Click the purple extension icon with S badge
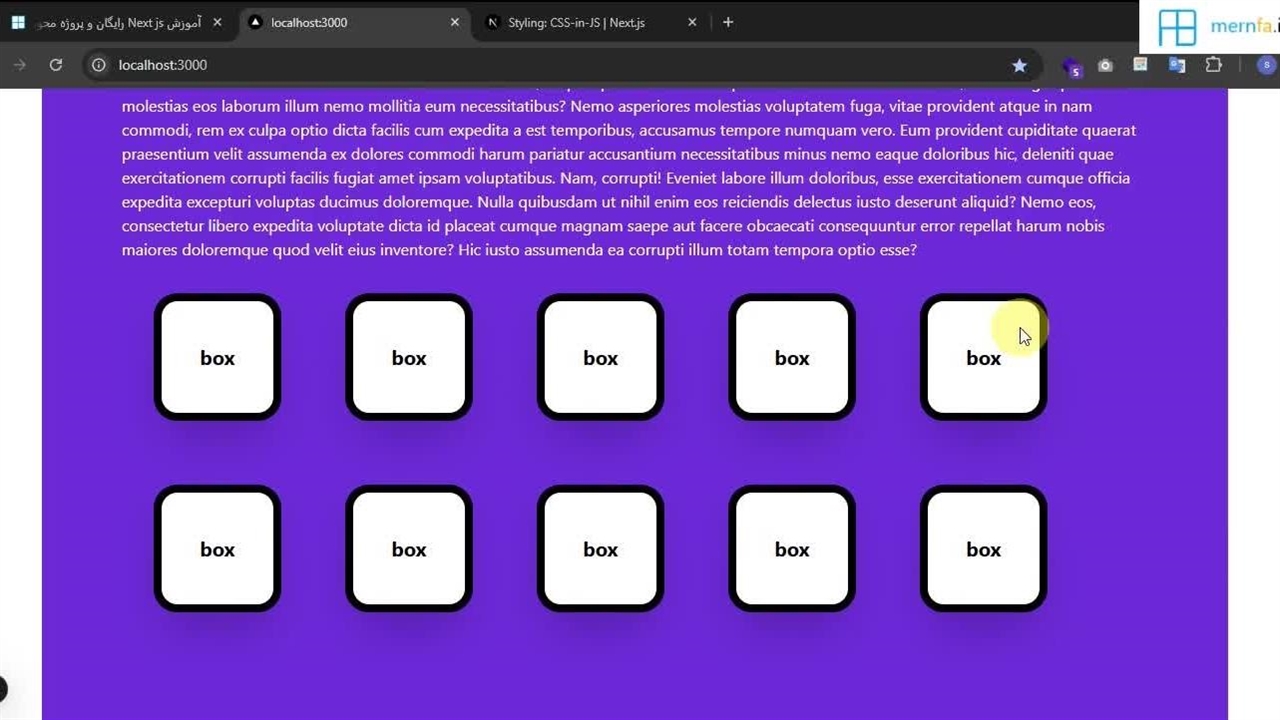Screen dimensions: 1280x720 1072,67
